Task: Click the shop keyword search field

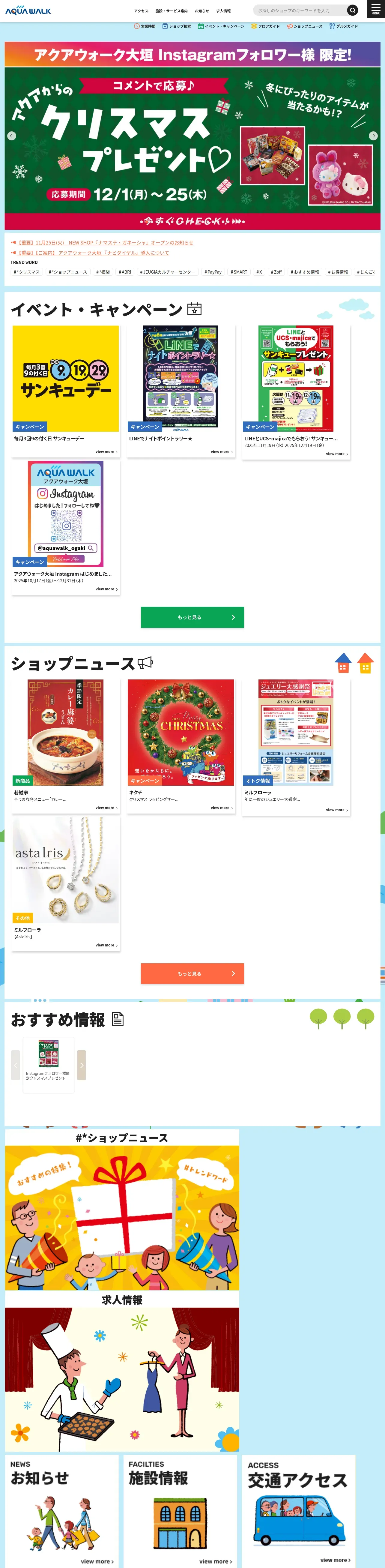Action: click(x=300, y=10)
